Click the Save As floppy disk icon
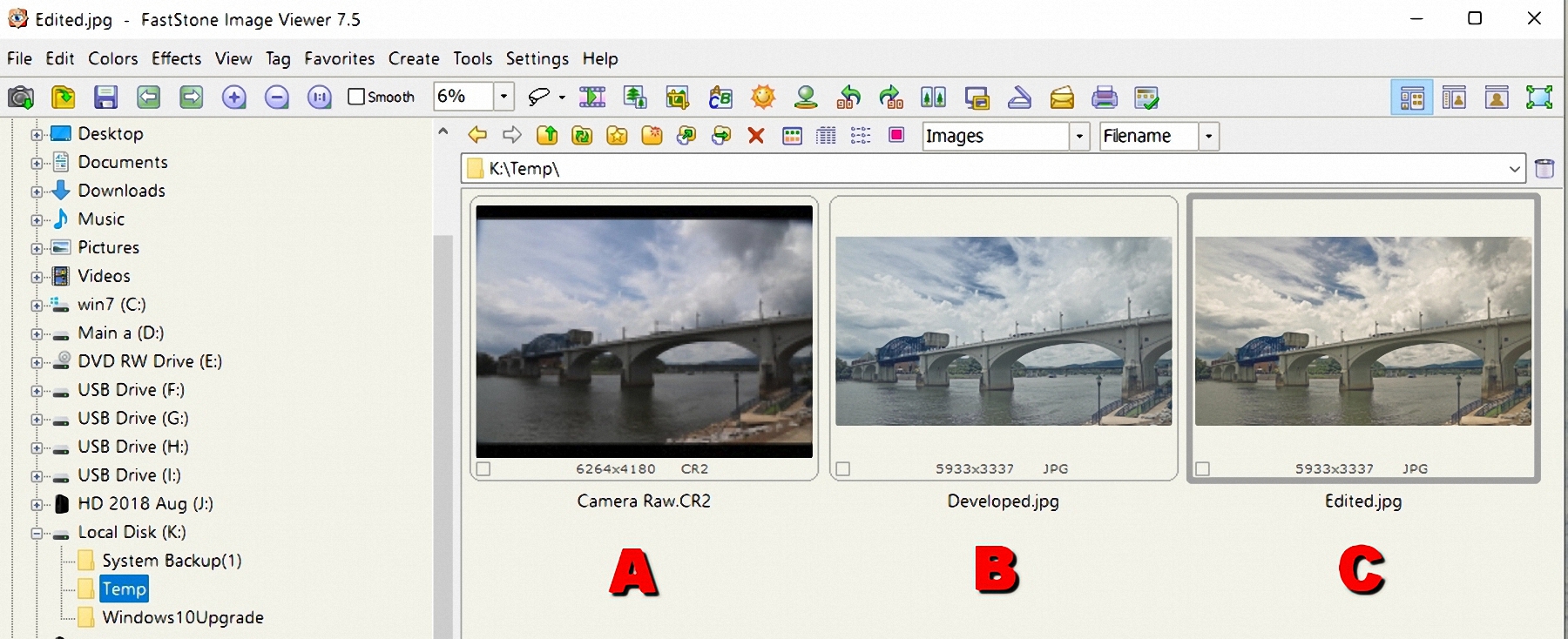 [105, 98]
